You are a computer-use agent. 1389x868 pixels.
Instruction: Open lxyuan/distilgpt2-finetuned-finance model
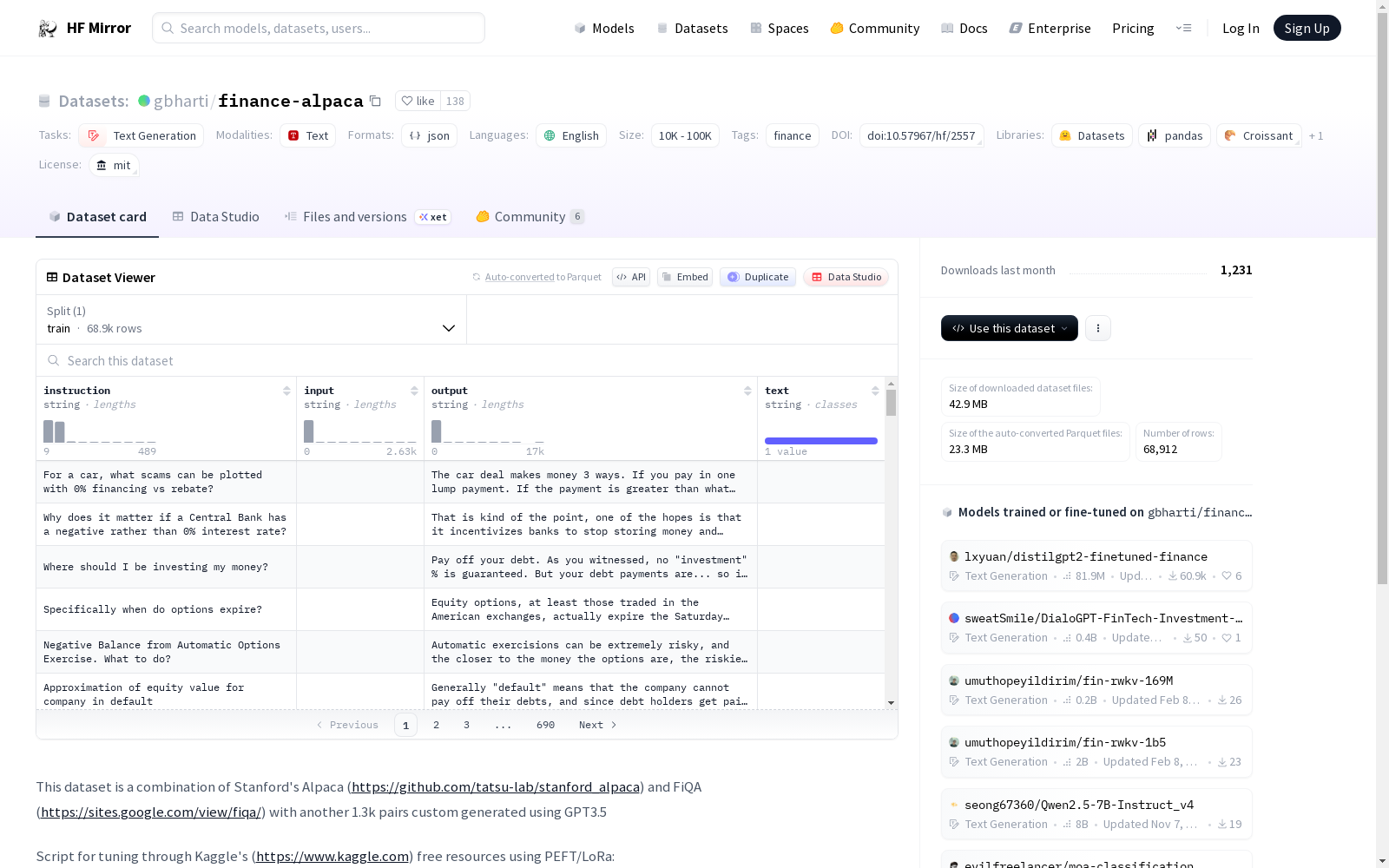tap(1096, 566)
